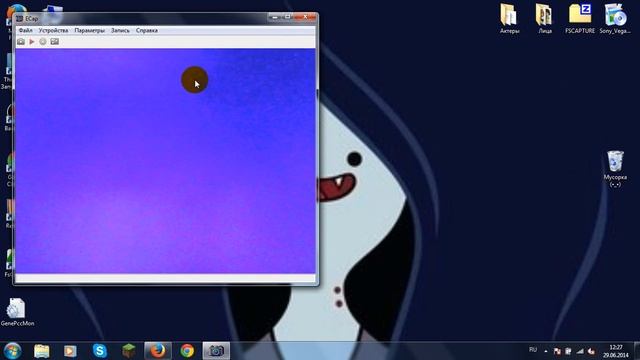Open the Устройства menu
The image size is (640, 360).
(x=53, y=30)
